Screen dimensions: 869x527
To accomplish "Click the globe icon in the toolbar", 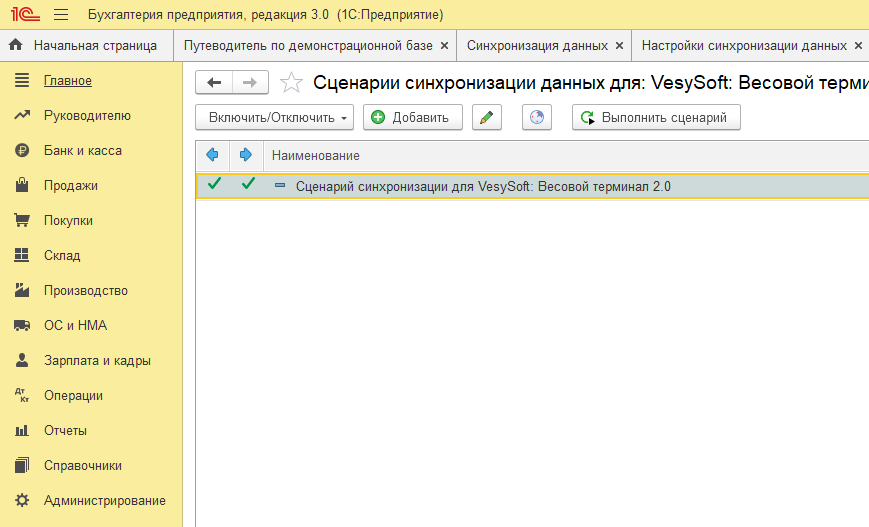I will pyautogui.click(x=537, y=118).
